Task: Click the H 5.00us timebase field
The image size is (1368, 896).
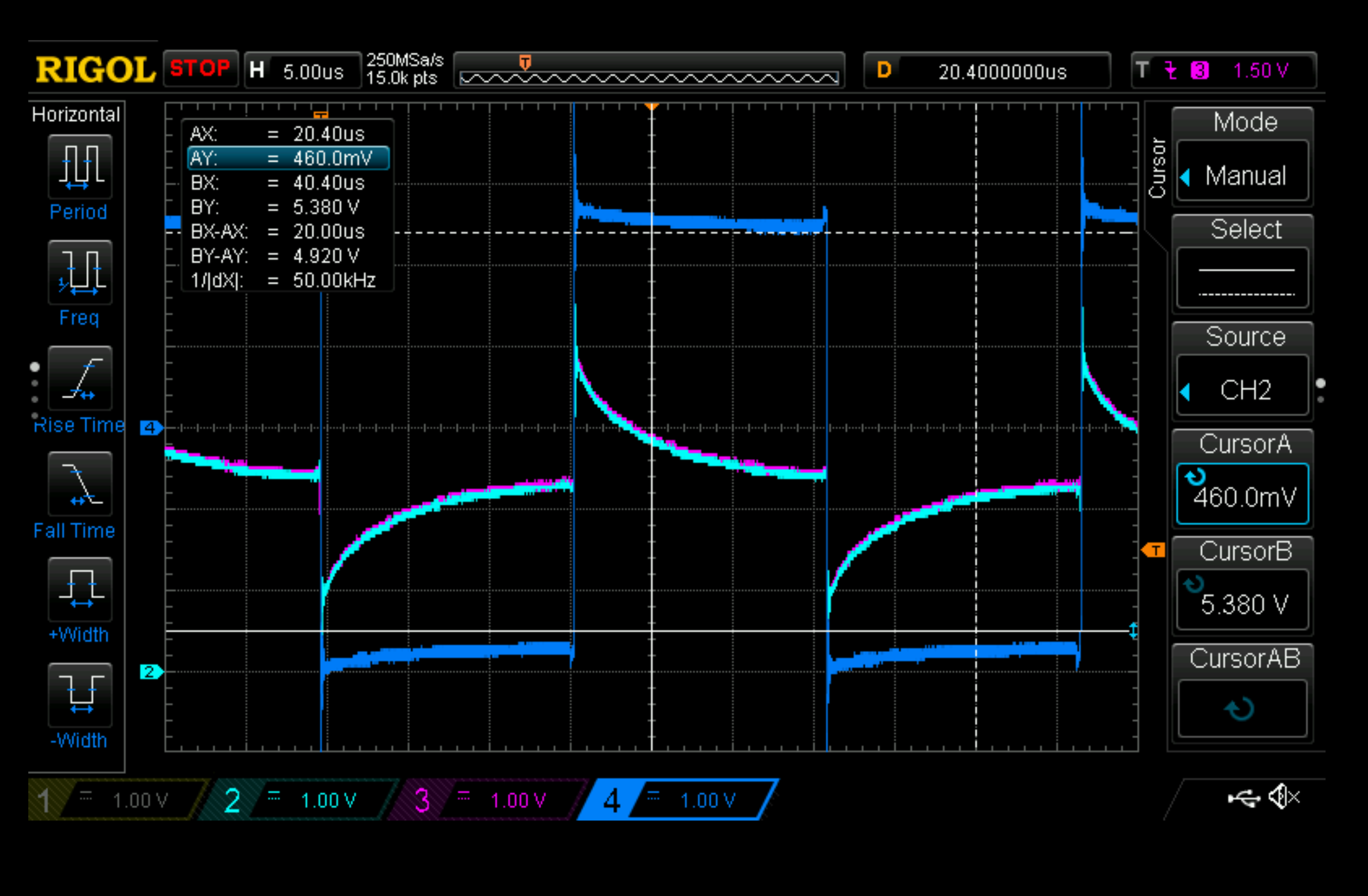Action: pyautogui.click(x=302, y=71)
